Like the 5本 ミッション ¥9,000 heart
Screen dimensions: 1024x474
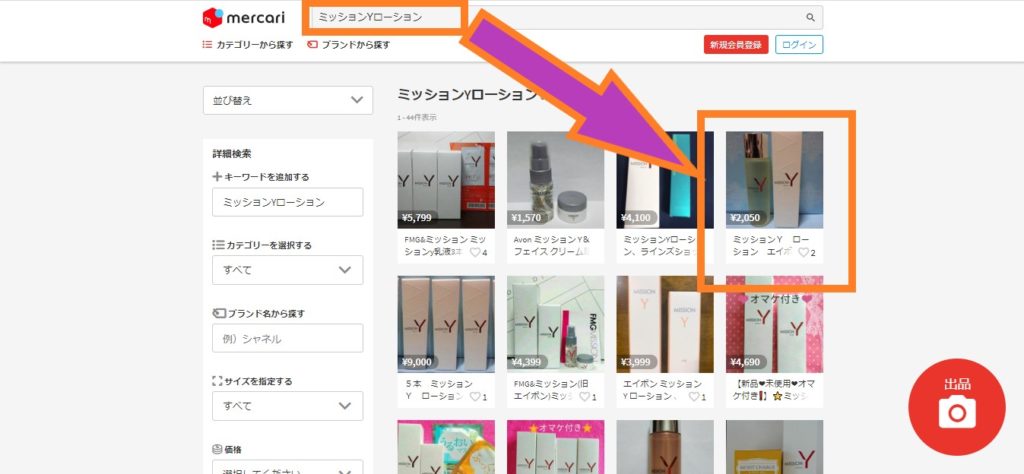[x=475, y=397]
